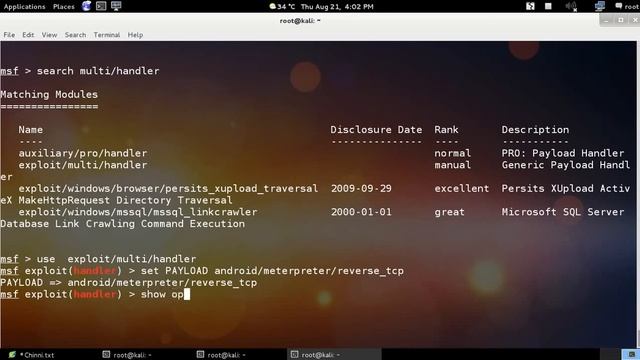Open the Places menu

click(x=64, y=7)
